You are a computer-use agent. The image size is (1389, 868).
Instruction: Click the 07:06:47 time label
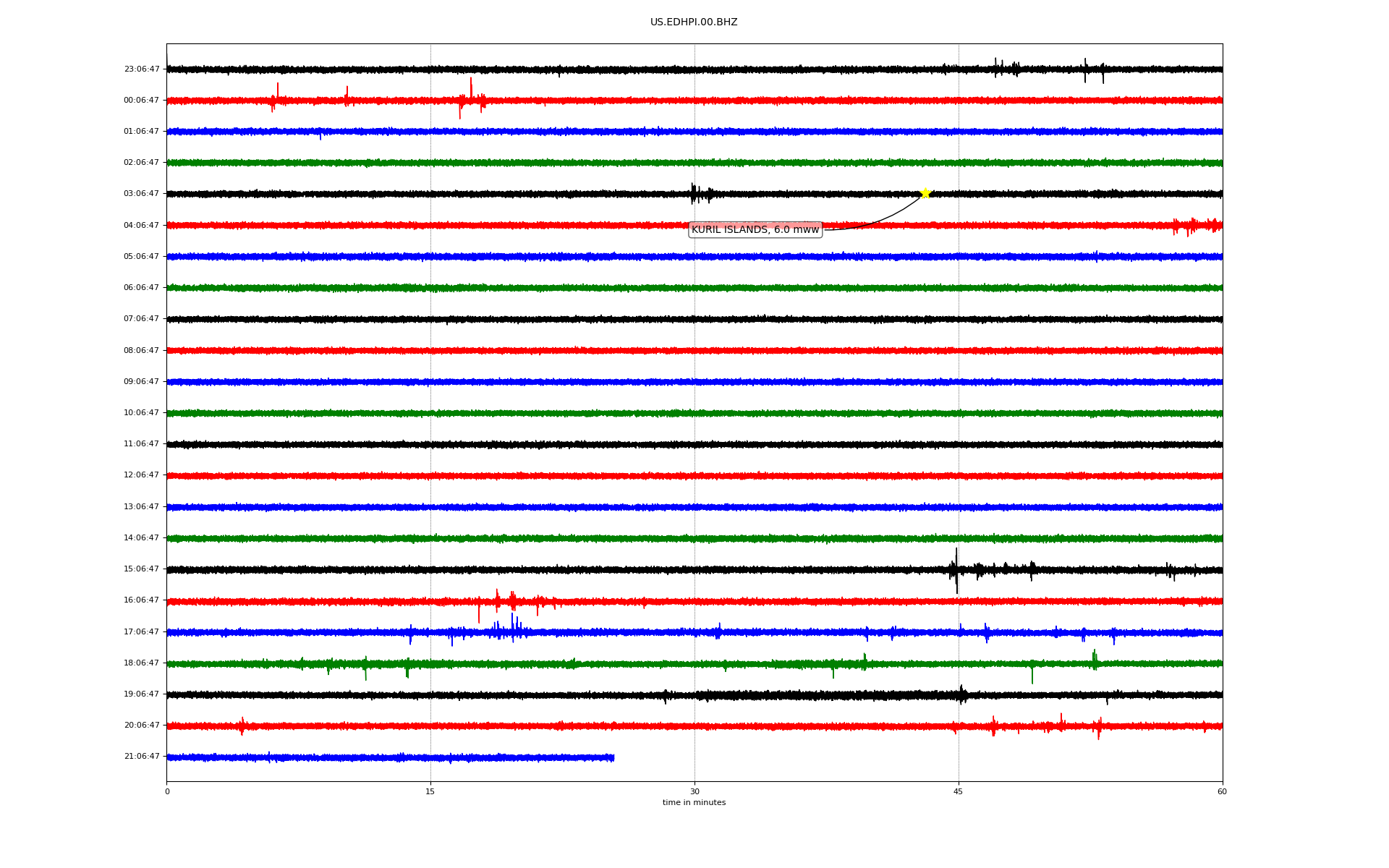(142, 319)
